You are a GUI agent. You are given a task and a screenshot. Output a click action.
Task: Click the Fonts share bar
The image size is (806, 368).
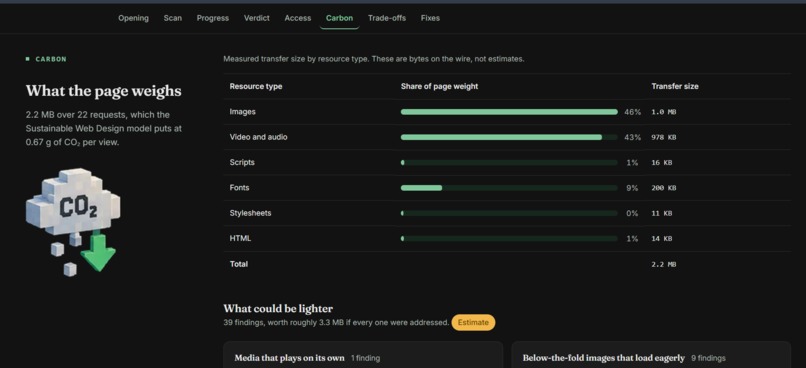509,188
